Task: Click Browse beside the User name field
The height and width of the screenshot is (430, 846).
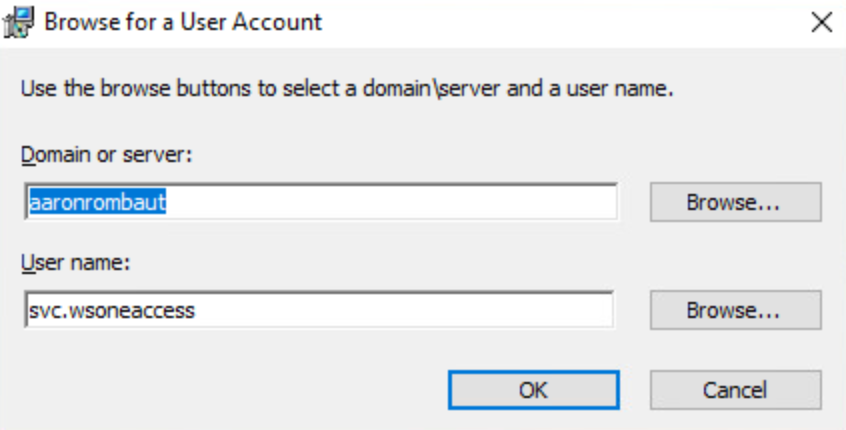Action: coord(734,310)
